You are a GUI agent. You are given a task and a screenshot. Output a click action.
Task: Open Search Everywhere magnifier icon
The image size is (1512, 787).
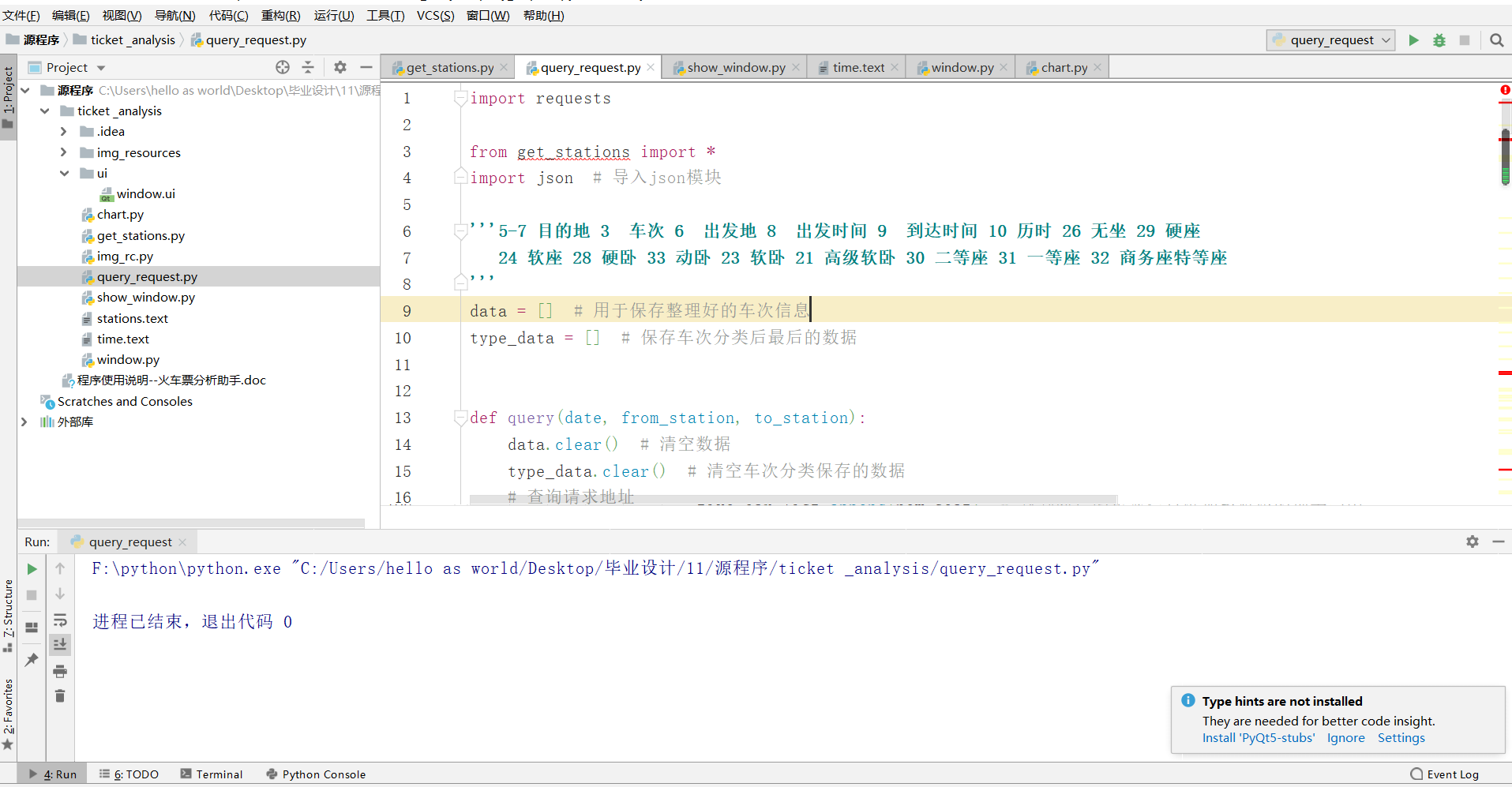point(1496,40)
